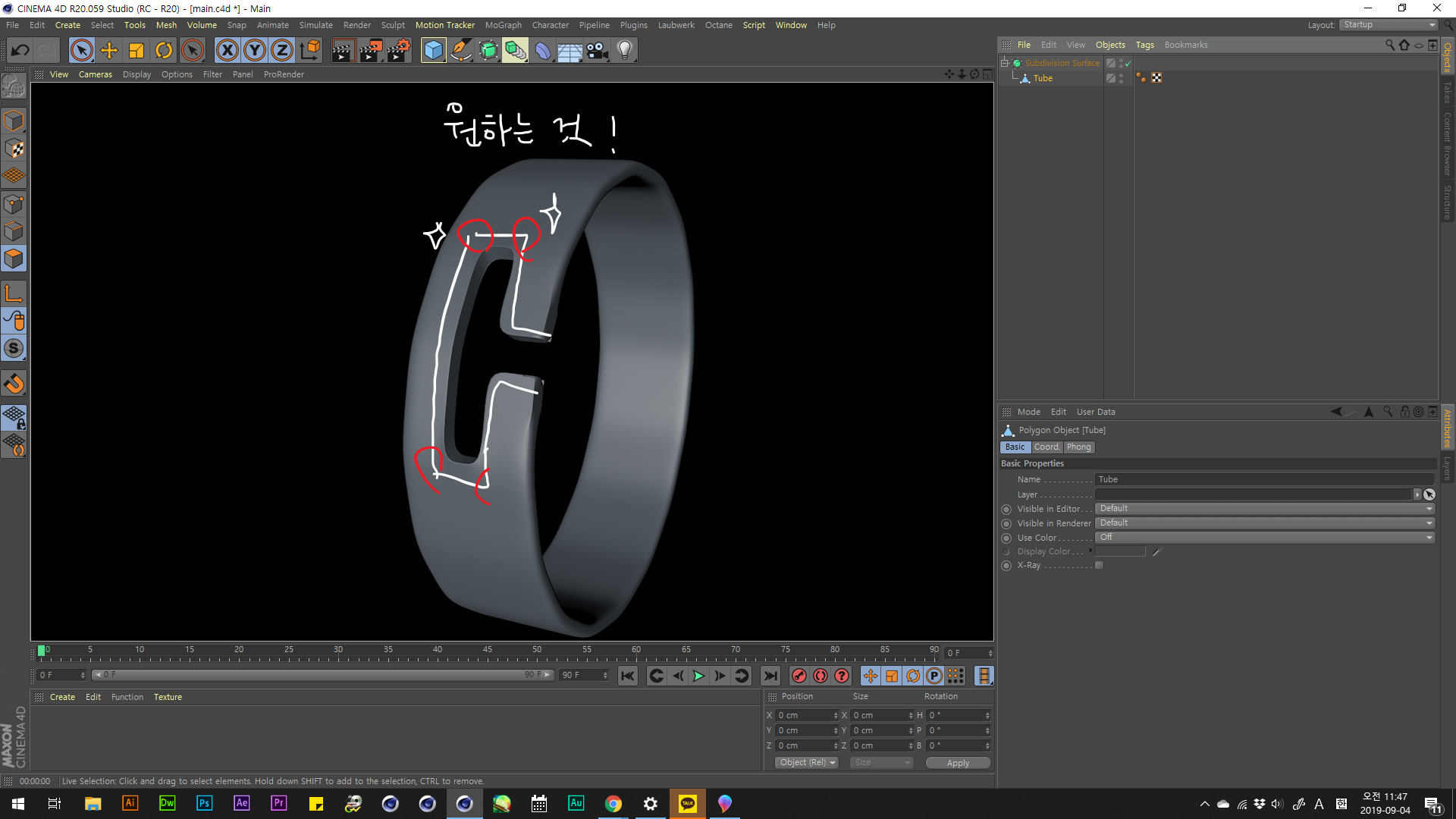Select the Move tool icon
1456x819 pixels.
coord(109,51)
